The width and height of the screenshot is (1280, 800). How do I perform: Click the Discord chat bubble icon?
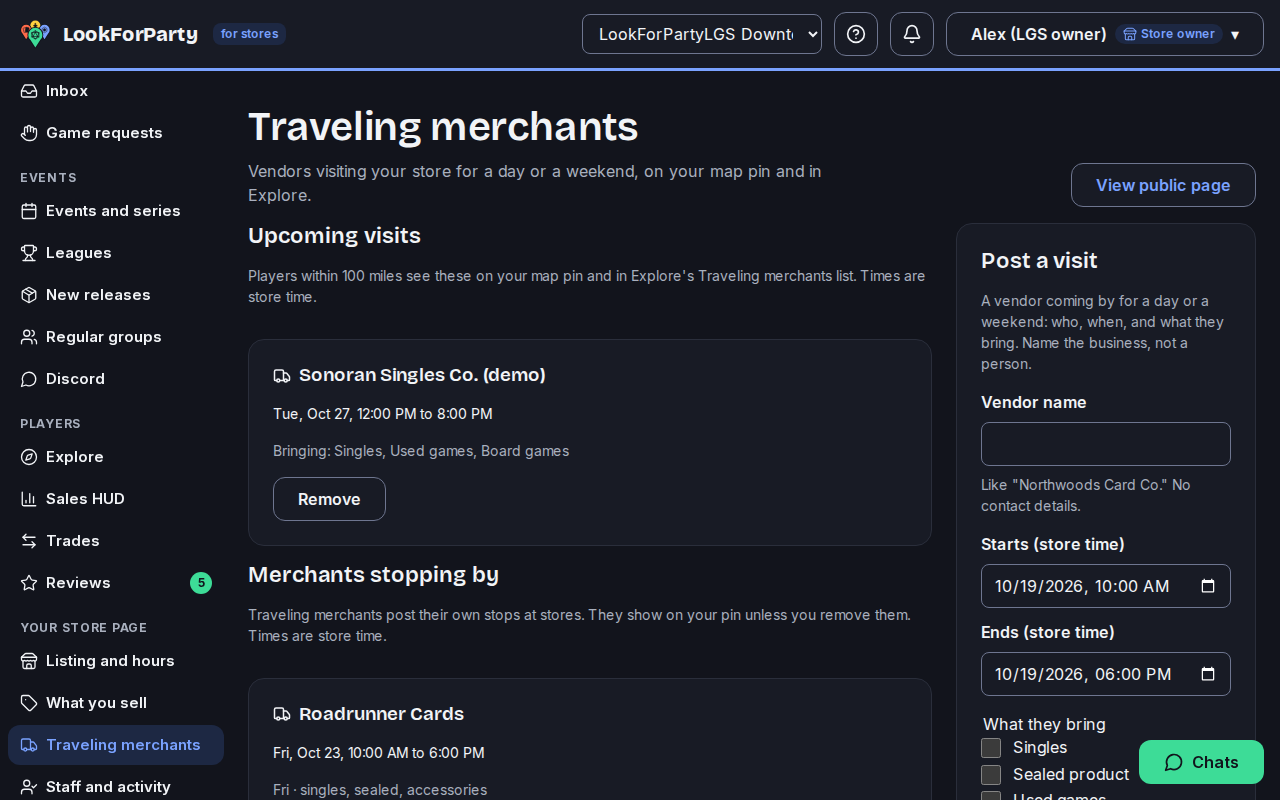point(29,379)
